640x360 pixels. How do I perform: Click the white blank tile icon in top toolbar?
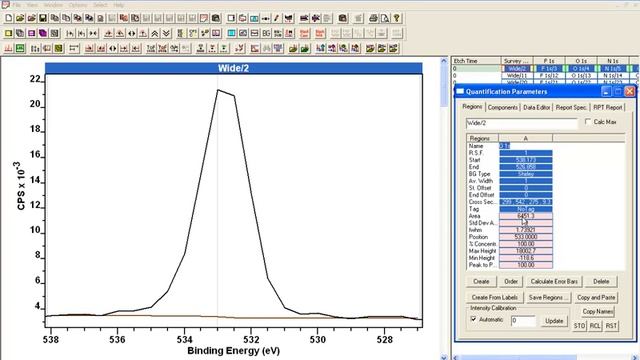[231, 18]
